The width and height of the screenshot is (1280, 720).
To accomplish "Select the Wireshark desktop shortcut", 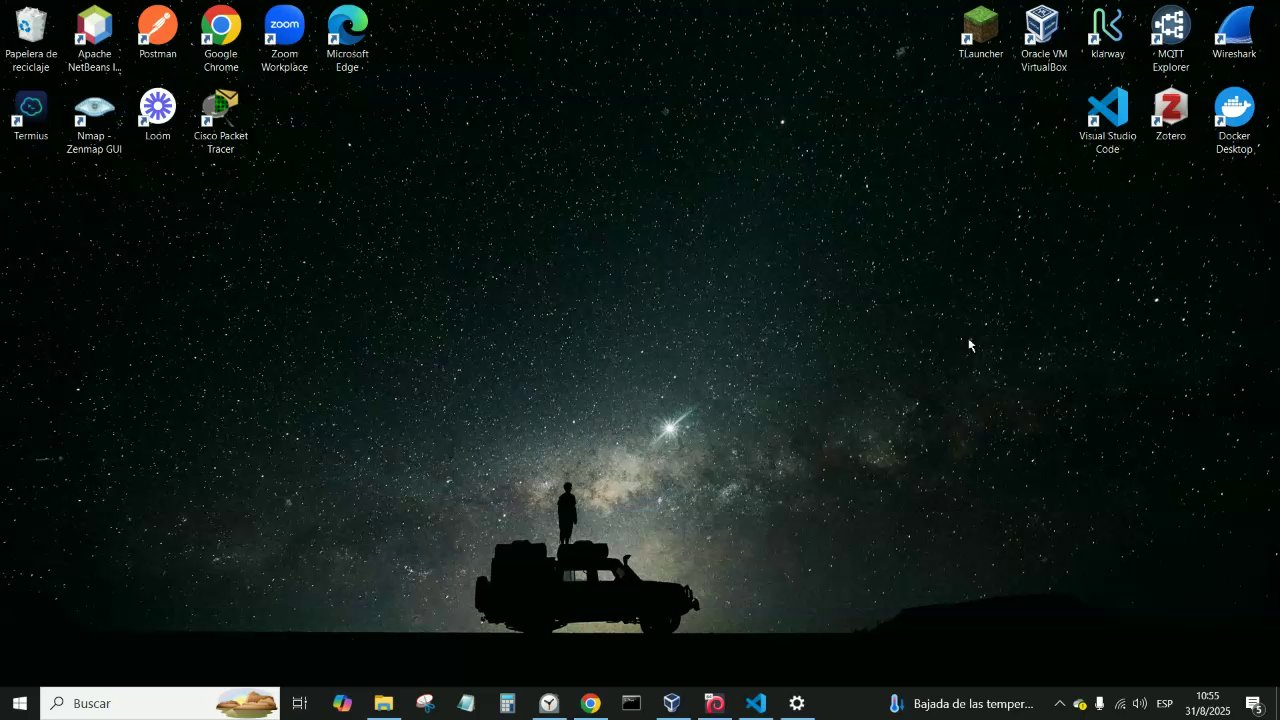I will [x=1234, y=34].
